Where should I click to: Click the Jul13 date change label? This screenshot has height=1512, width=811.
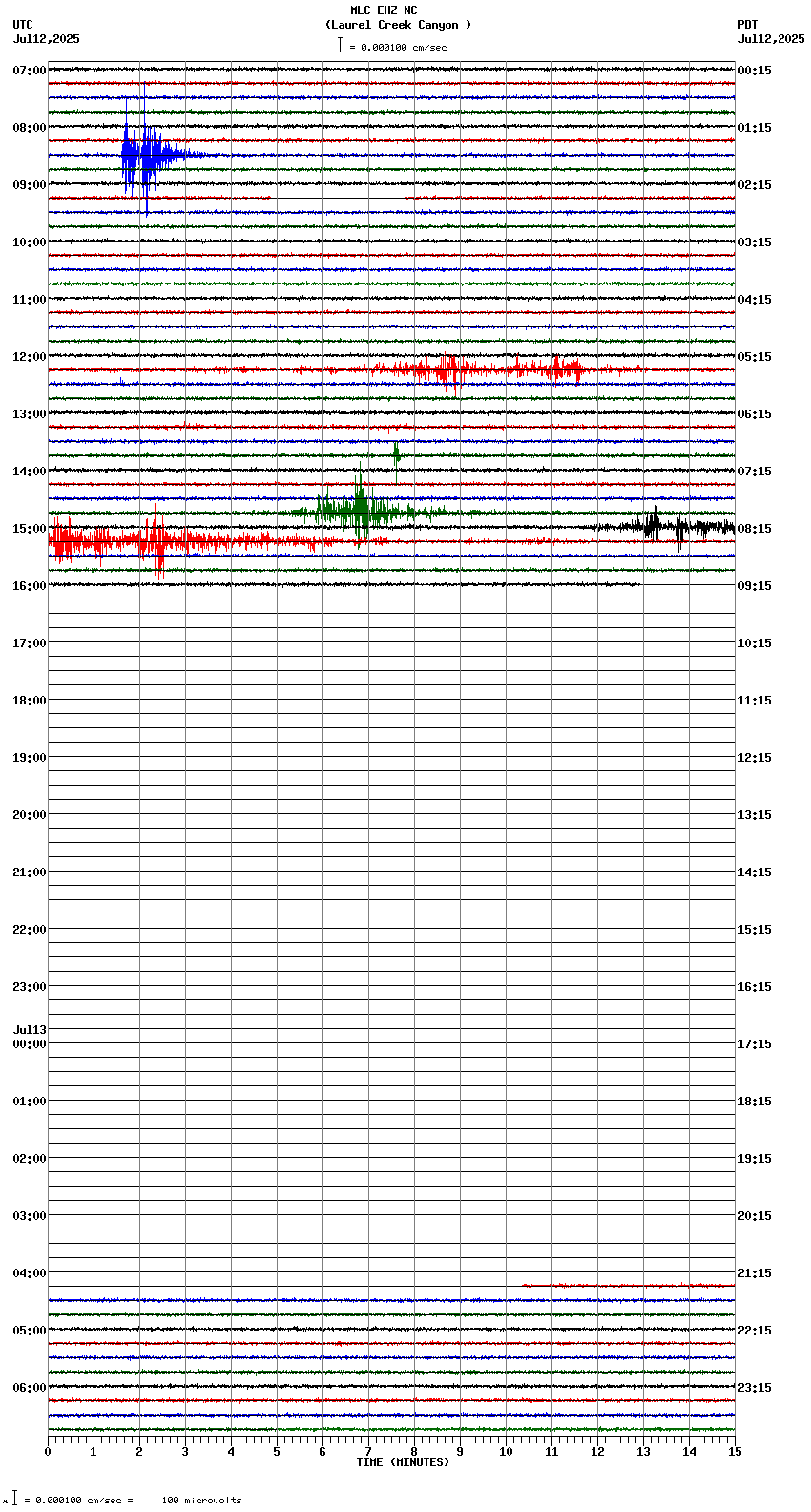tap(30, 1030)
